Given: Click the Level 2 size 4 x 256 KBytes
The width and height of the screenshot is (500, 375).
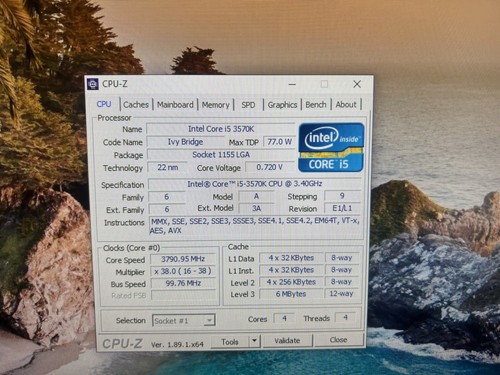Looking at the screenshot, I should coord(291,282).
